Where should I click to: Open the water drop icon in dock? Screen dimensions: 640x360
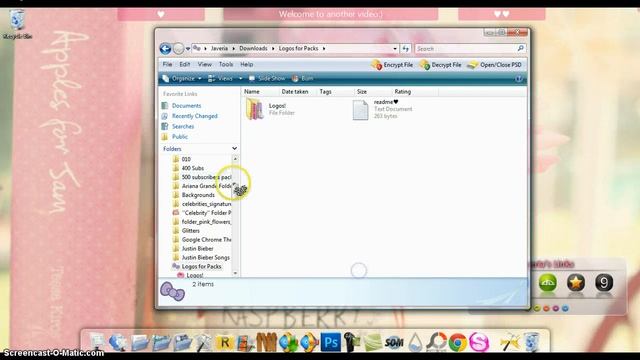415,342
